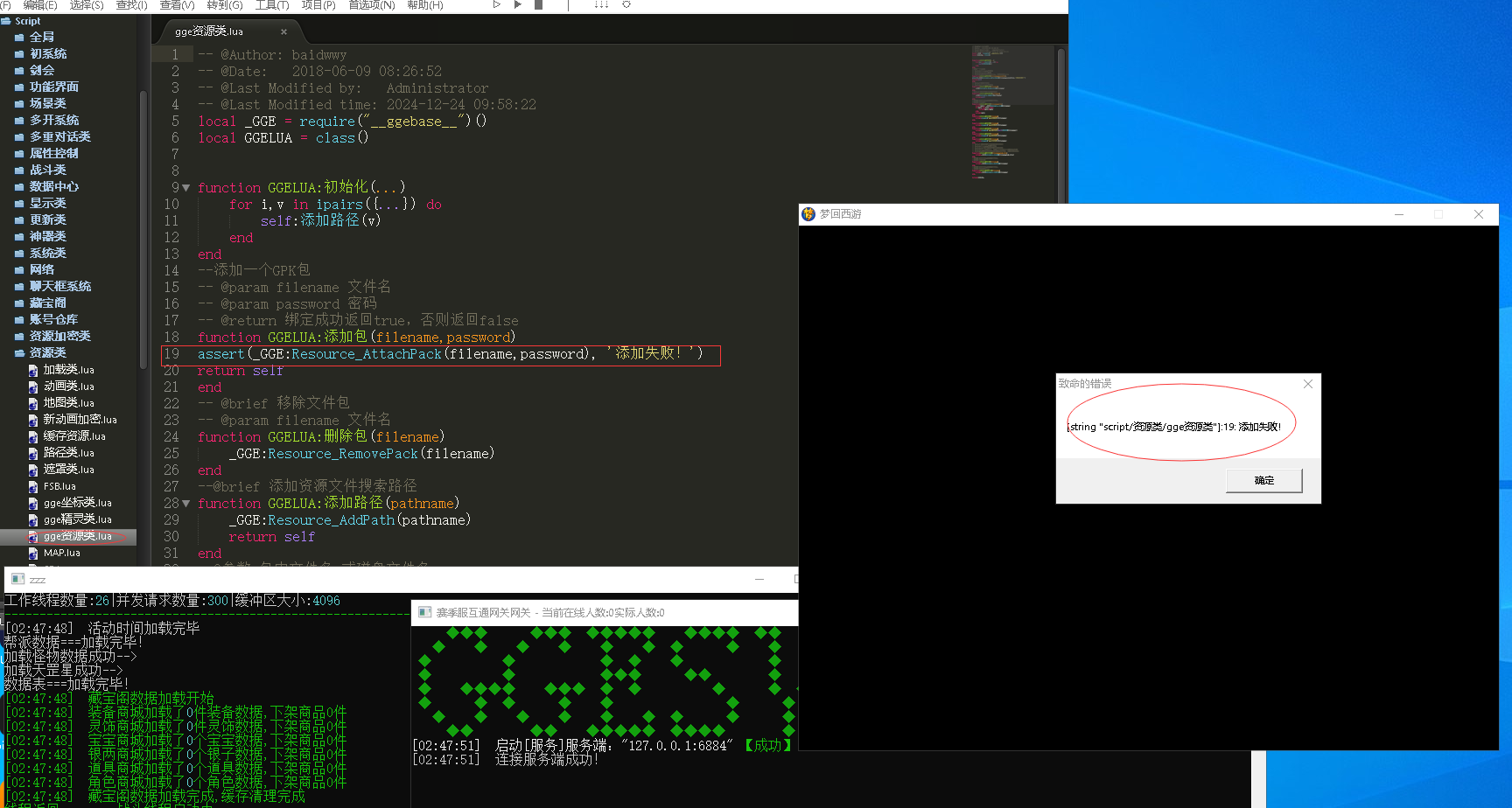Open MAP.lua file in the sidebar
1512x808 pixels.
tap(61, 553)
